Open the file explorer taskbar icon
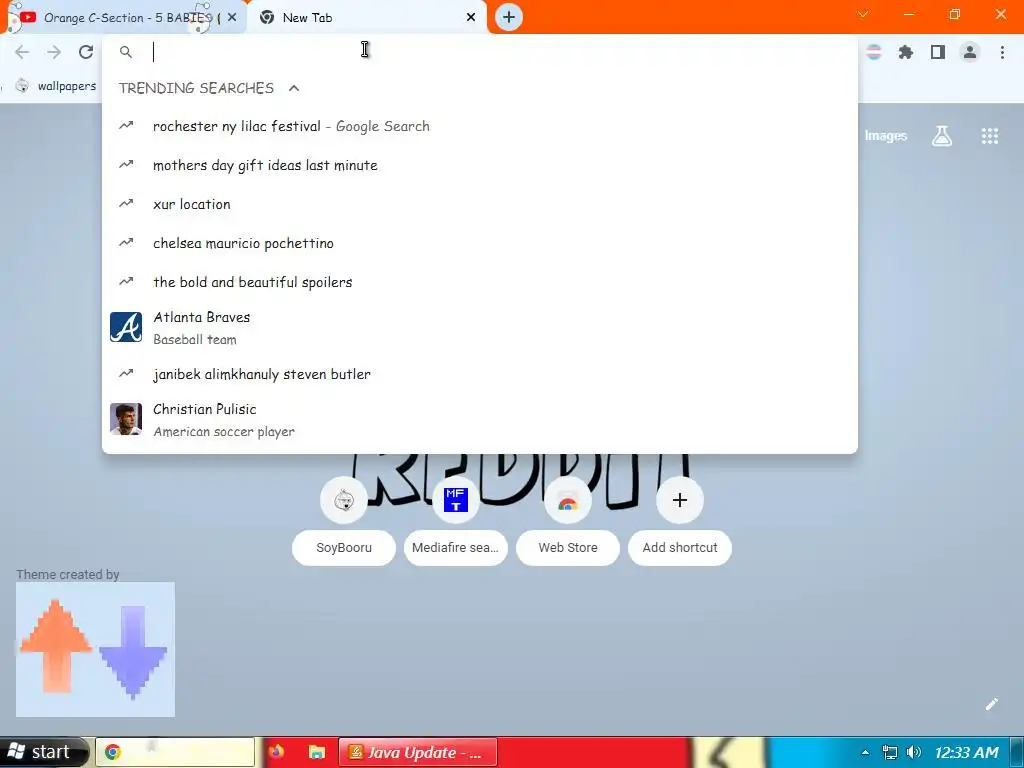1024x768 pixels. click(317, 752)
